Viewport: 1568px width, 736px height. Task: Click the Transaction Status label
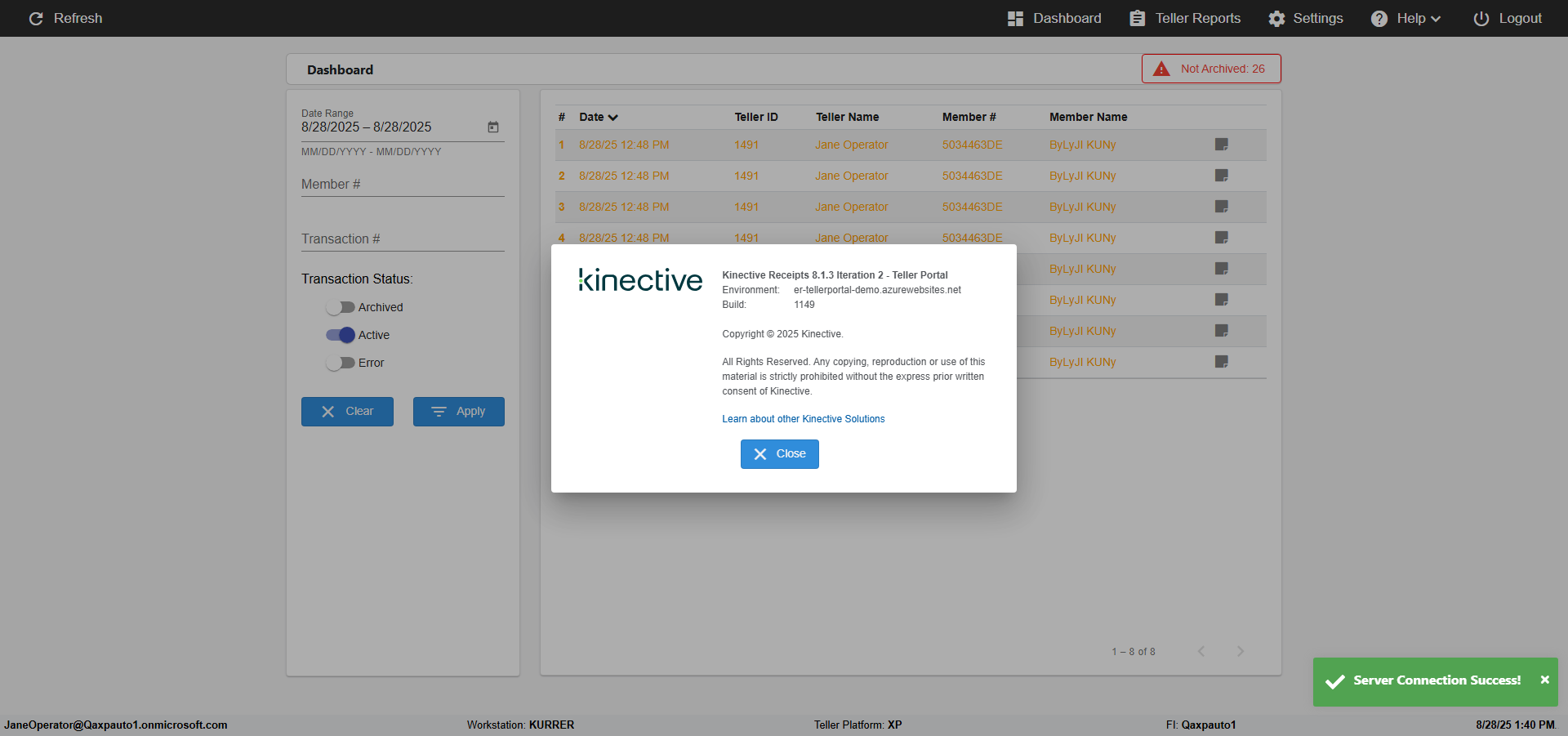[357, 279]
